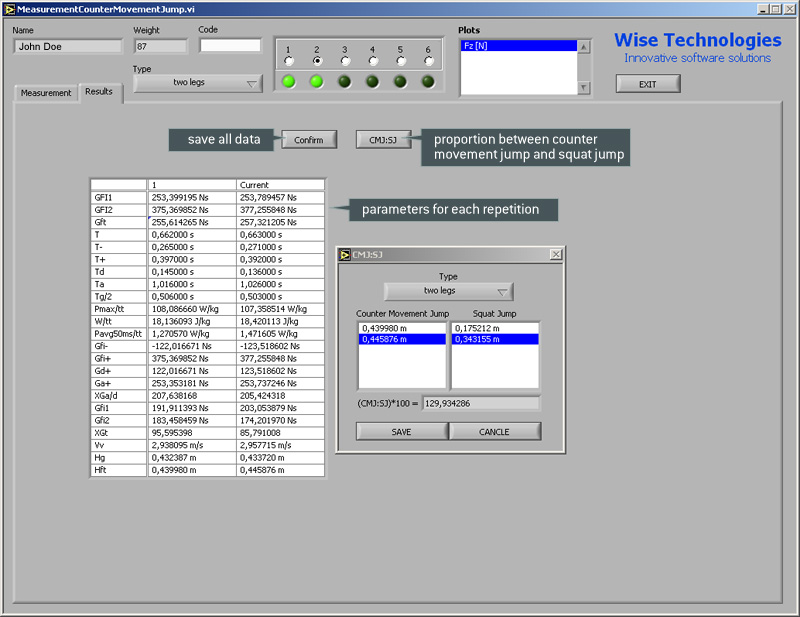Click cell -122,016671 Ns in Gfi- row
800x617 pixels.
192,346
